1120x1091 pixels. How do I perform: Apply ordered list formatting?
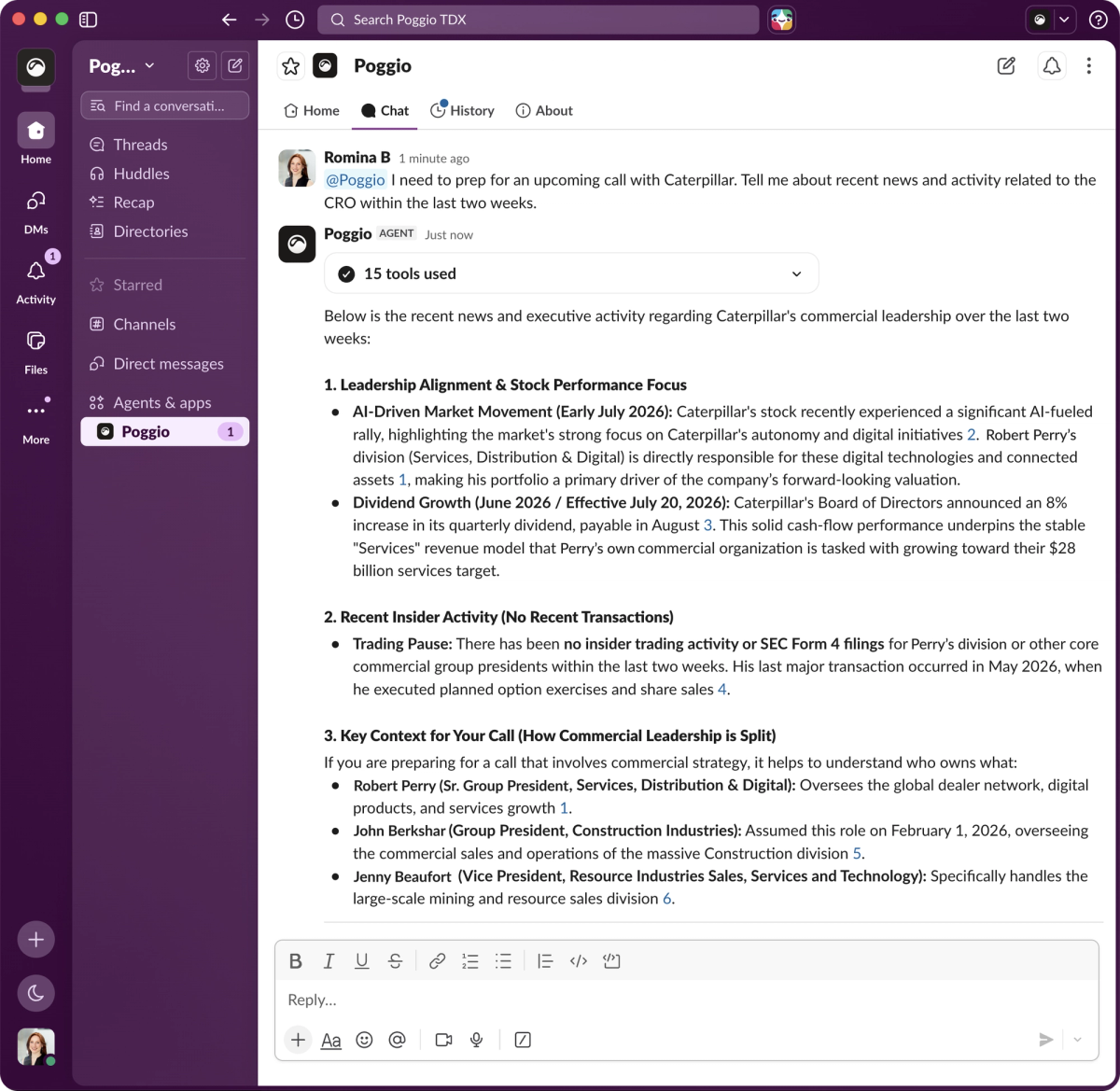pos(469,961)
